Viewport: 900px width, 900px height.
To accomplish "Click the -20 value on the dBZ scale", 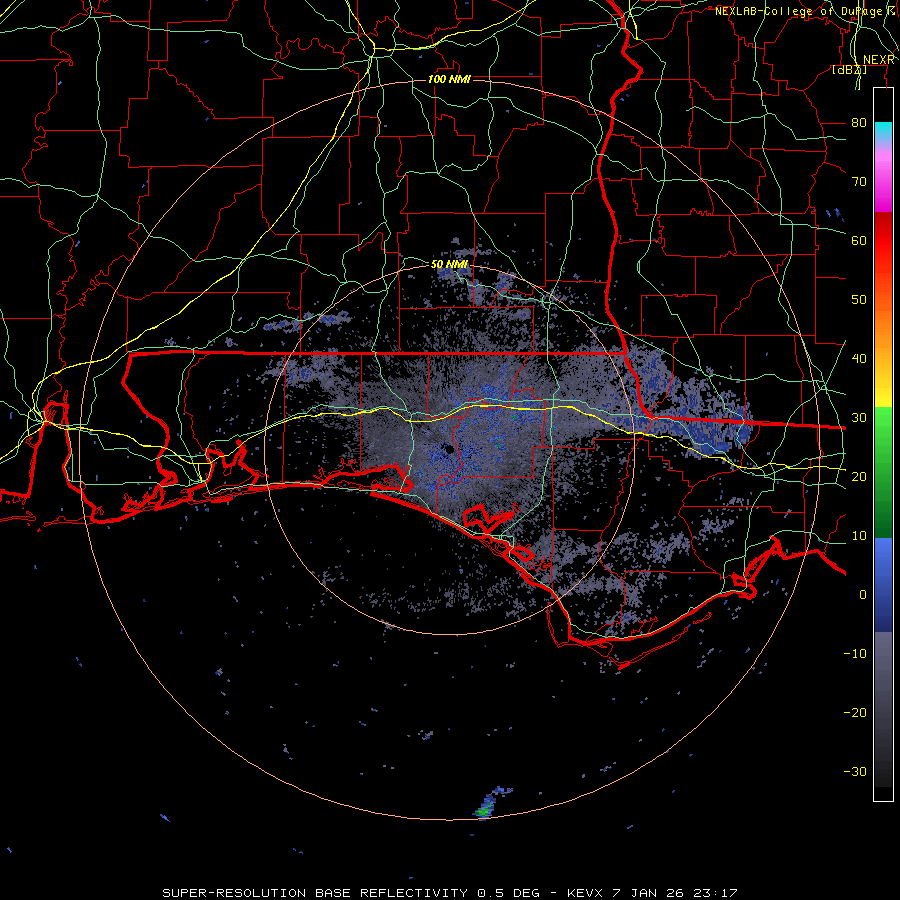I will (855, 712).
